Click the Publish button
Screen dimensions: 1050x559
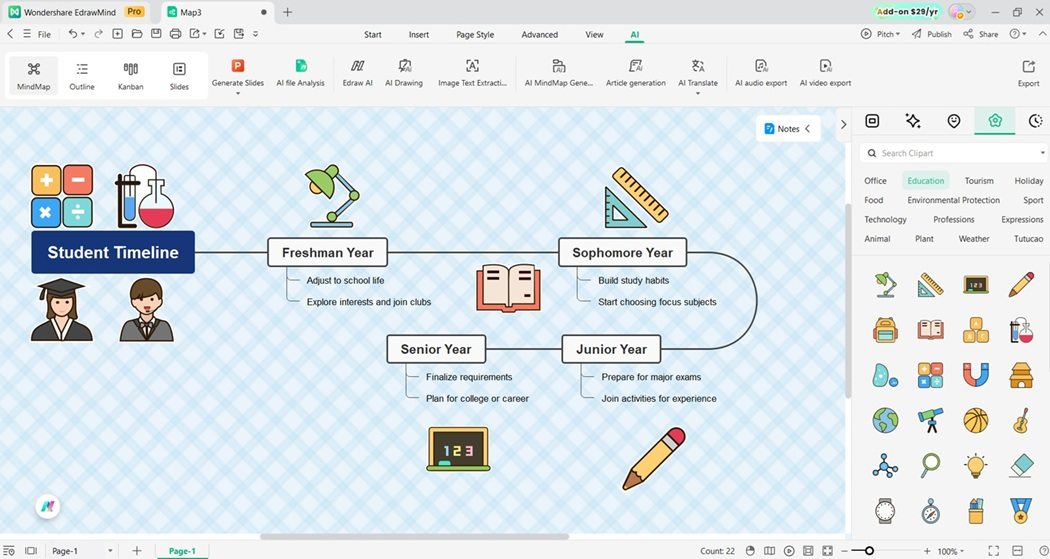coord(931,33)
